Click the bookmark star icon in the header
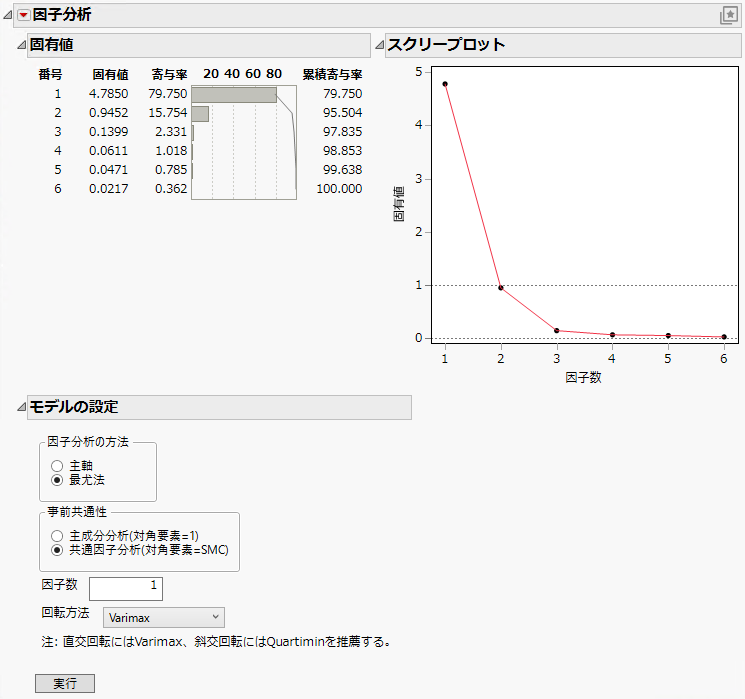 (x=729, y=15)
